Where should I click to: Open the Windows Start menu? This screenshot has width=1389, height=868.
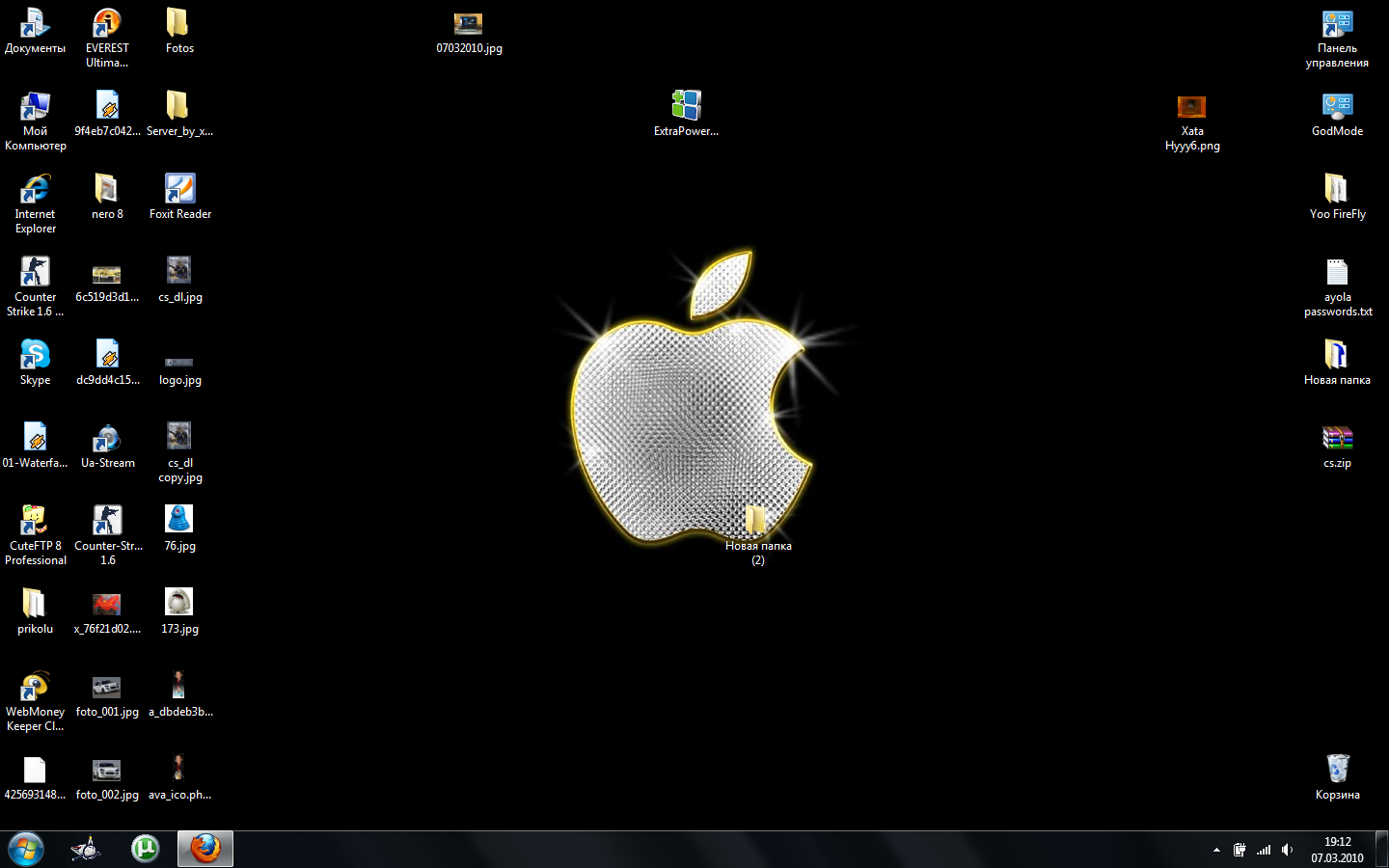coord(26,849)
